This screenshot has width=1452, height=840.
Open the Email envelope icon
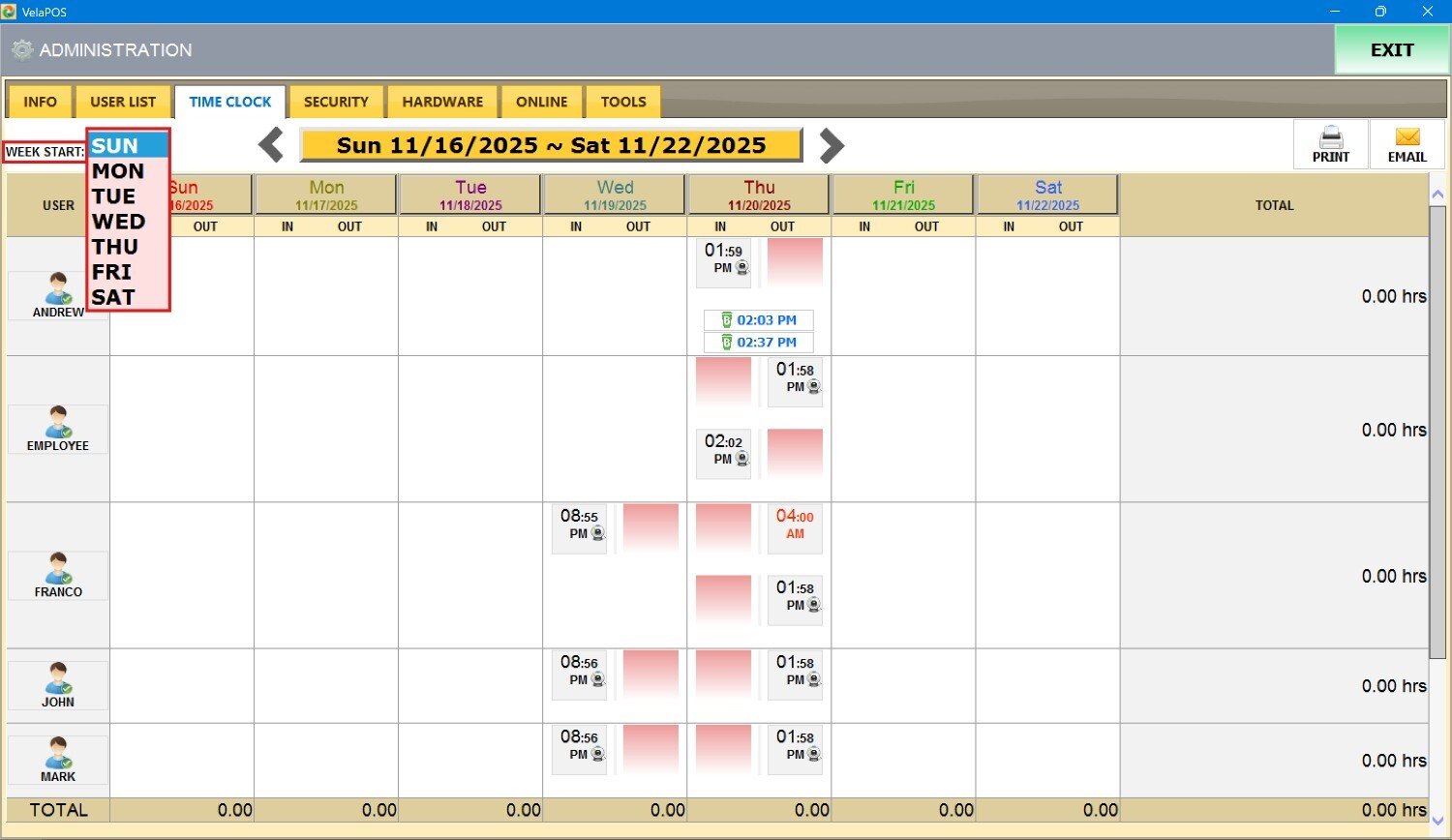coord(1407,144)
